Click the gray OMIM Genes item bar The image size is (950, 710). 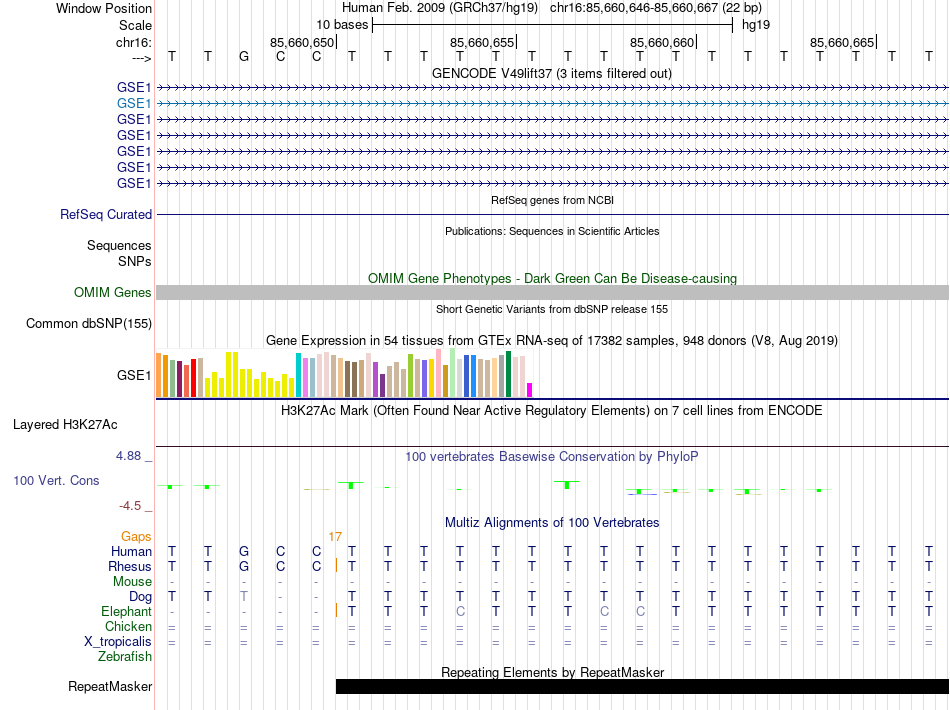coord(552,292)
